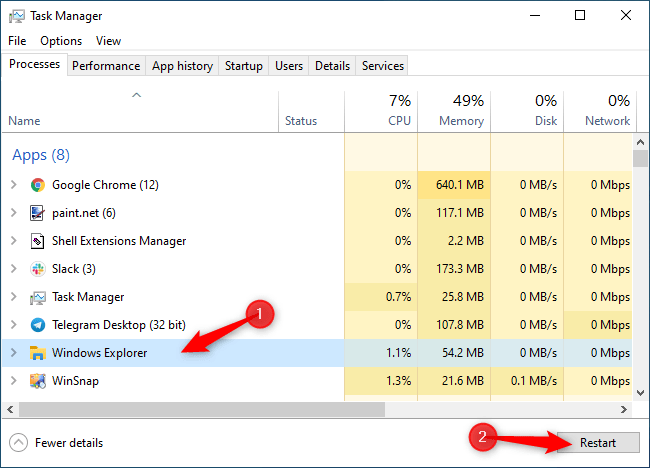Switch to the Startup tab

244,66
